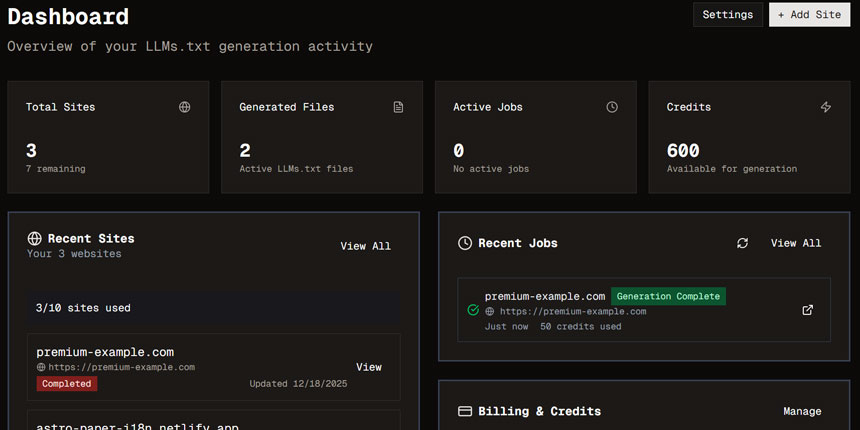Viewport: 860px width, 430px height.
Task: Click the credit card icon beside Billing & Credits
Action: pyautogui.click(x=465, y=411)
